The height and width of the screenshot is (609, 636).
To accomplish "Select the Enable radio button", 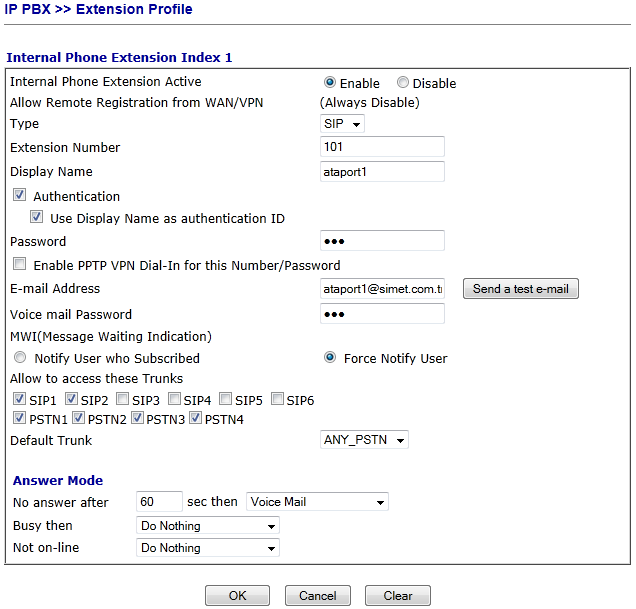I will tap(329, 83).
